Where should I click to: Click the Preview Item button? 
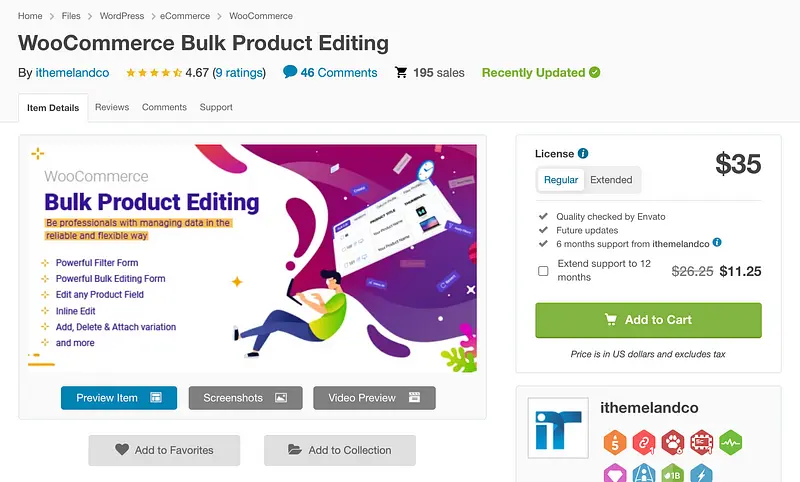118,398
